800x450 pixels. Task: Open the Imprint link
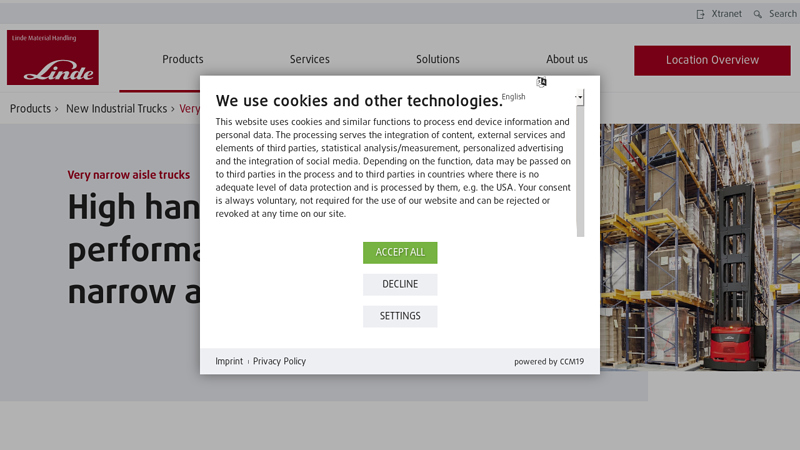229,362
